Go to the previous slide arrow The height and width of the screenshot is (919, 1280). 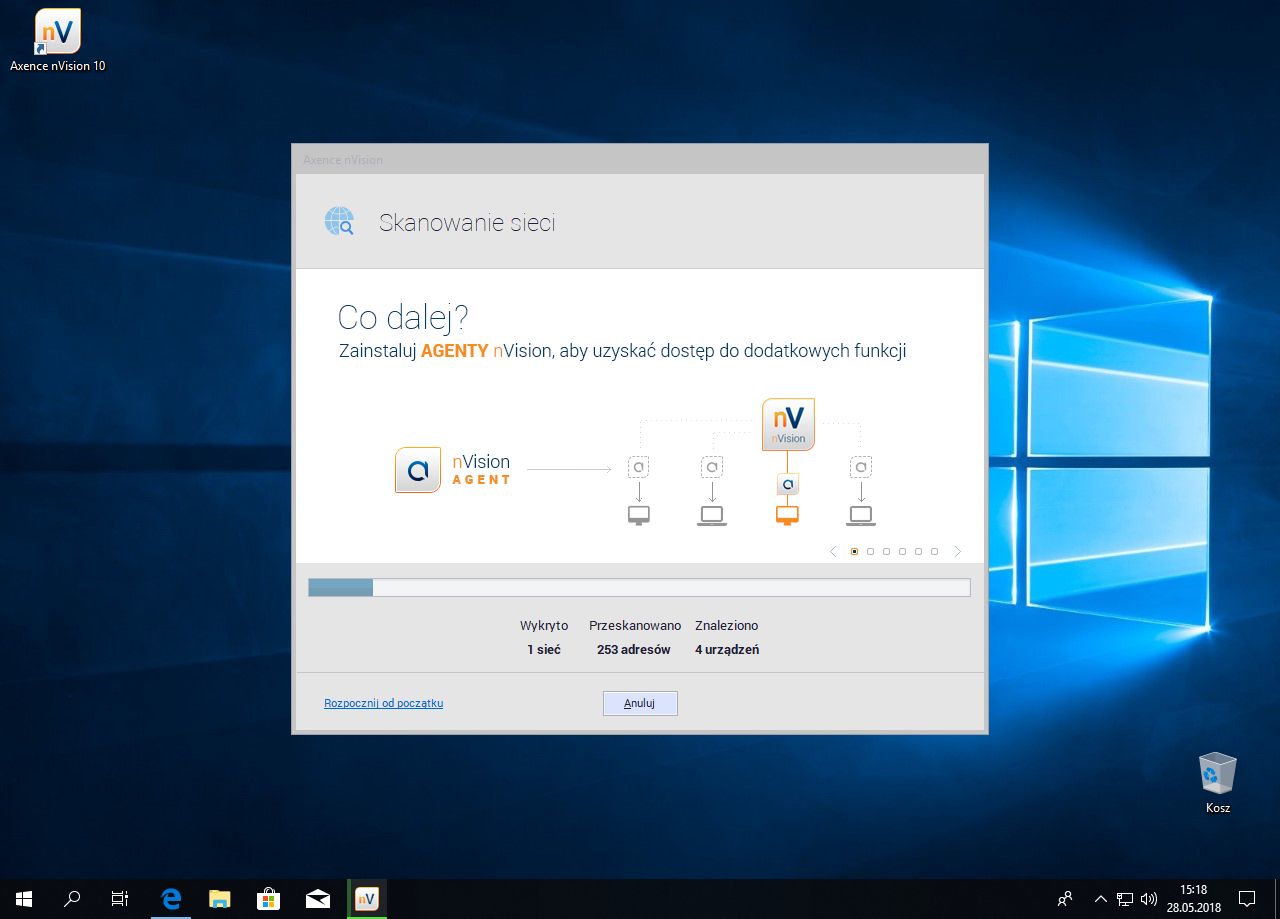click(x=834, y=551)
